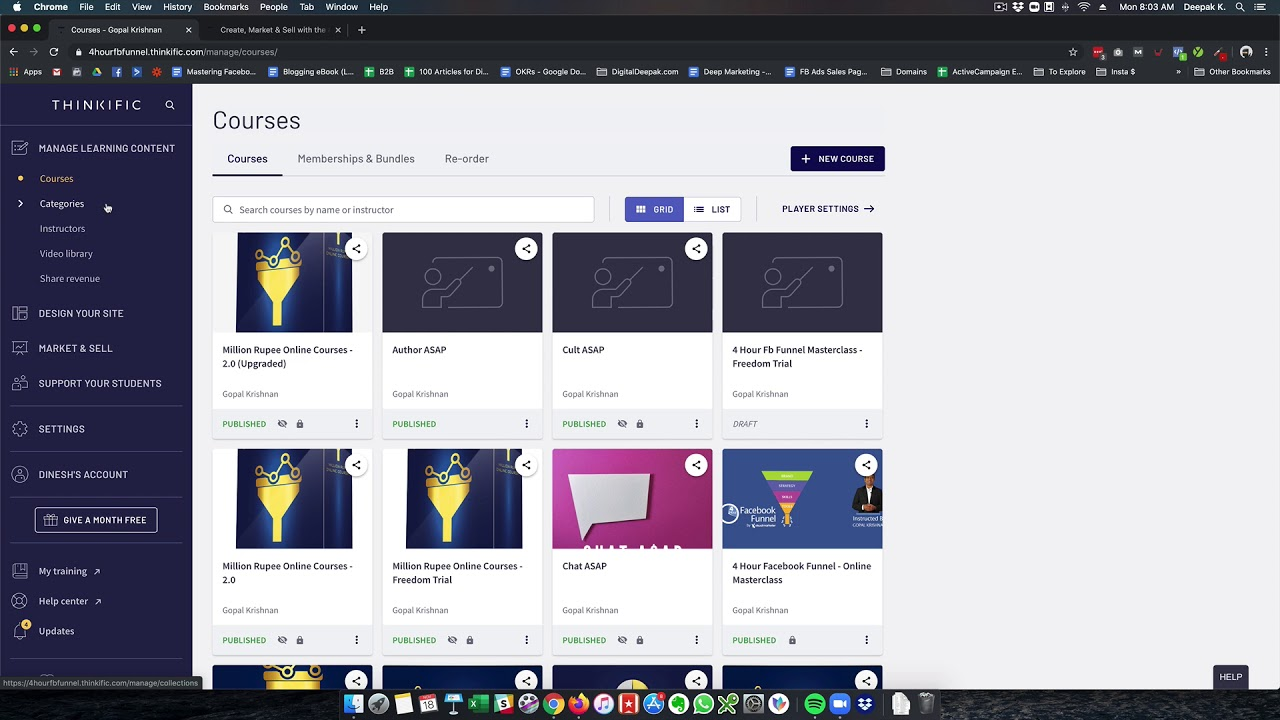
Task: Click share icon on Chat ASAP card
Action: pos(696,465)
